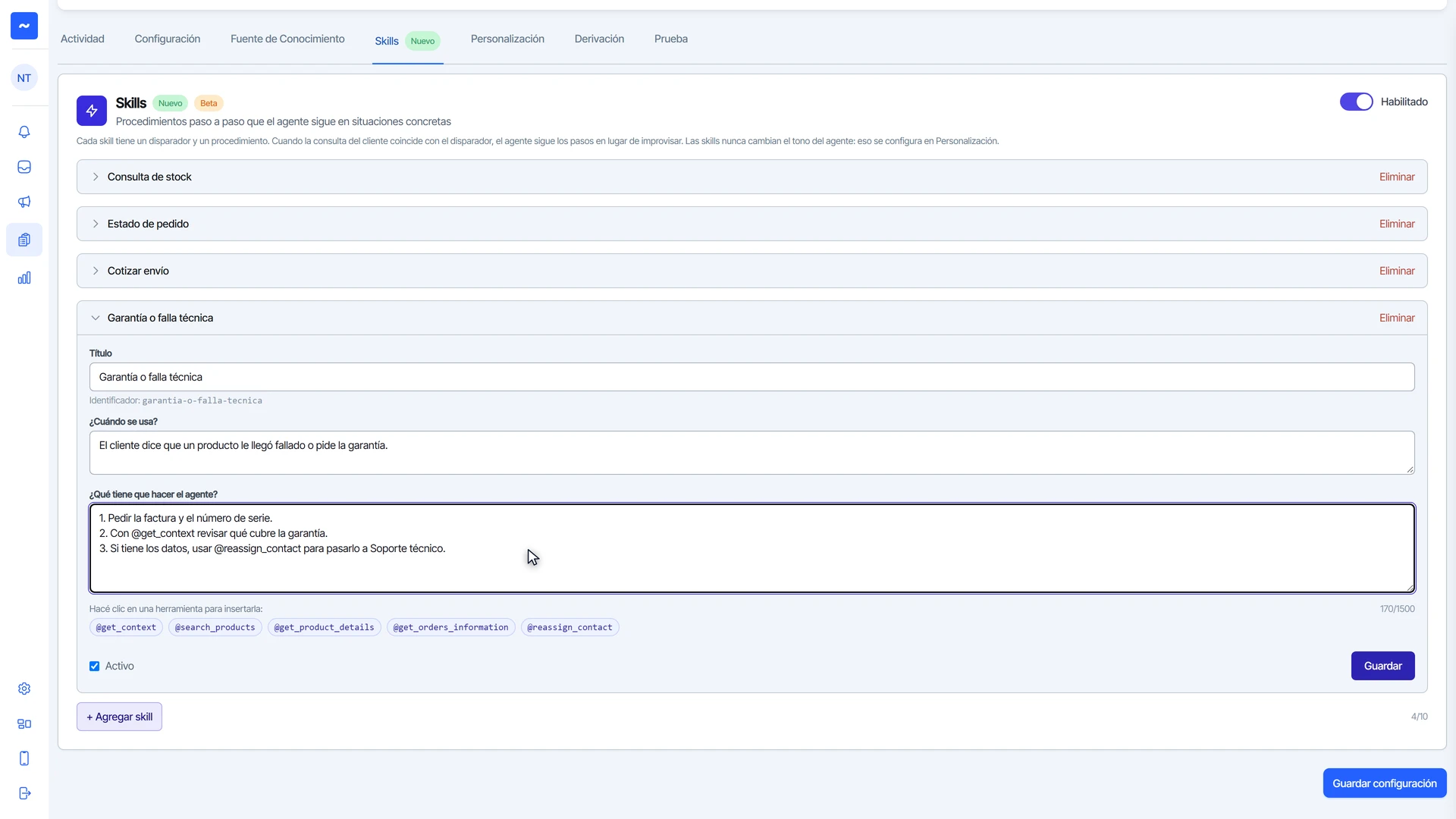This screenshot has height=819, width=1456.
Task: Switch to the Configuración tab
Action: (x=168, y=39)
